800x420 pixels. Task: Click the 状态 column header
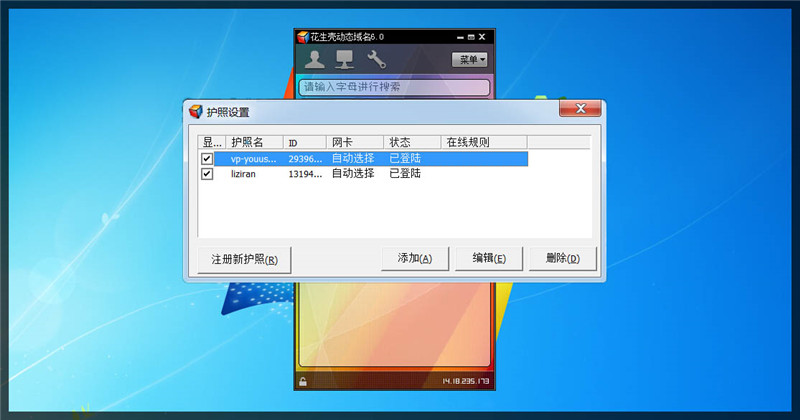point(412,142)
